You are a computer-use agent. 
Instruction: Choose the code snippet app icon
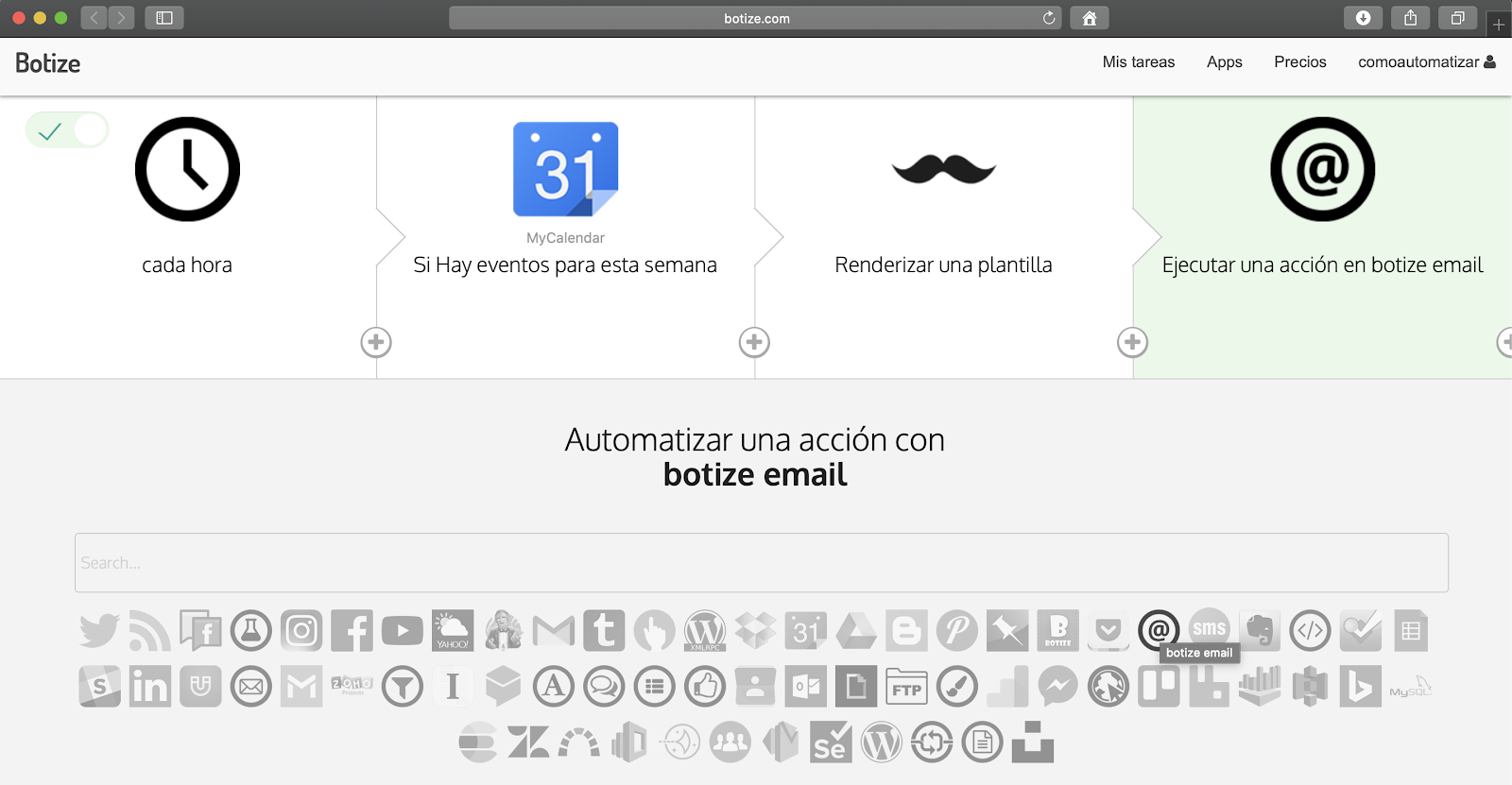(1310, 630)
